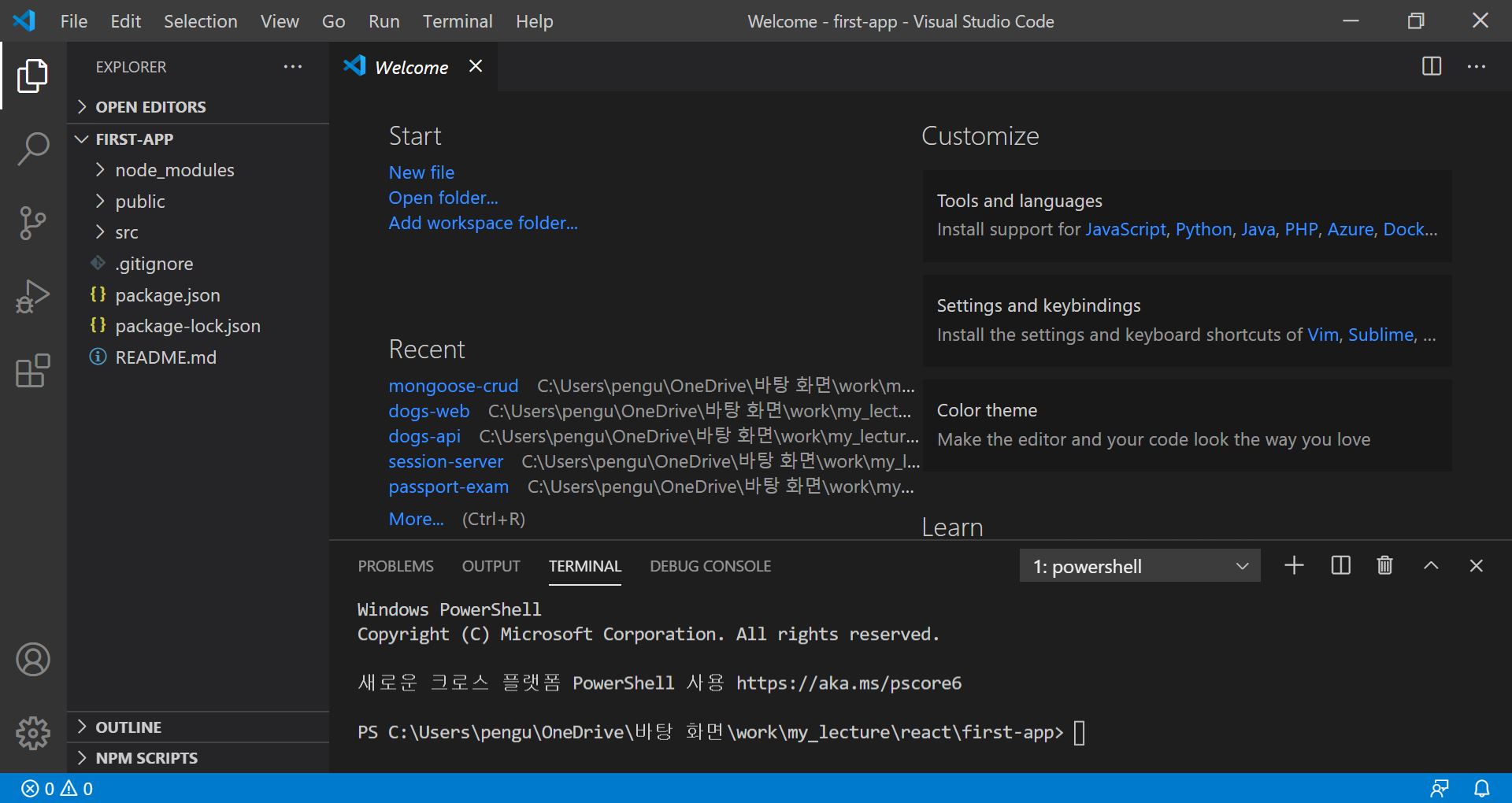The height and width of the screenshot is (803, 1512).
Task: Switch to the PROBLEMS panel tab
Action: coord(395,566)
